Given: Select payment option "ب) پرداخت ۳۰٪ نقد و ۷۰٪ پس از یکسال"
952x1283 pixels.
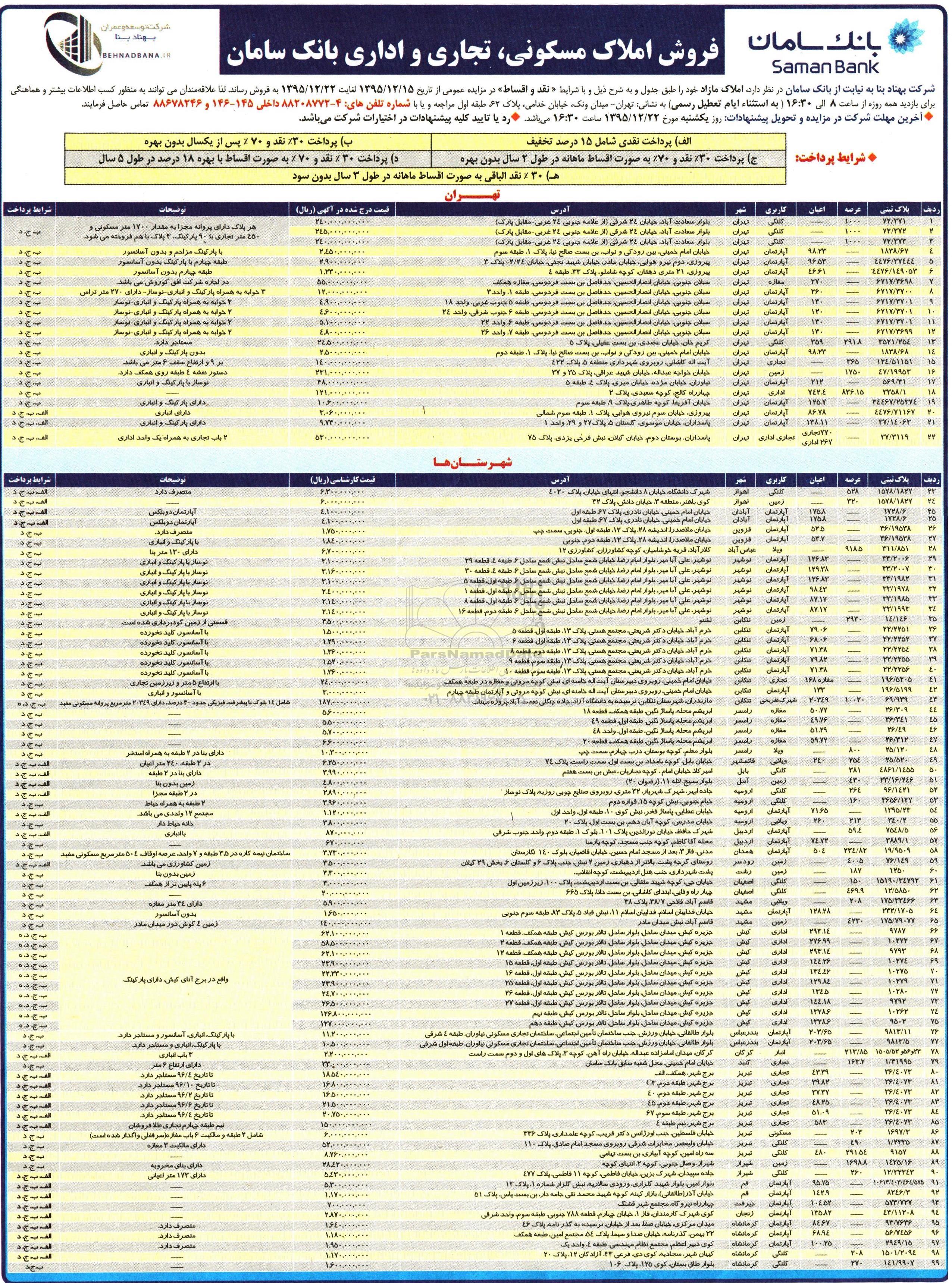Looking at the screenshot, I should 248,141.
